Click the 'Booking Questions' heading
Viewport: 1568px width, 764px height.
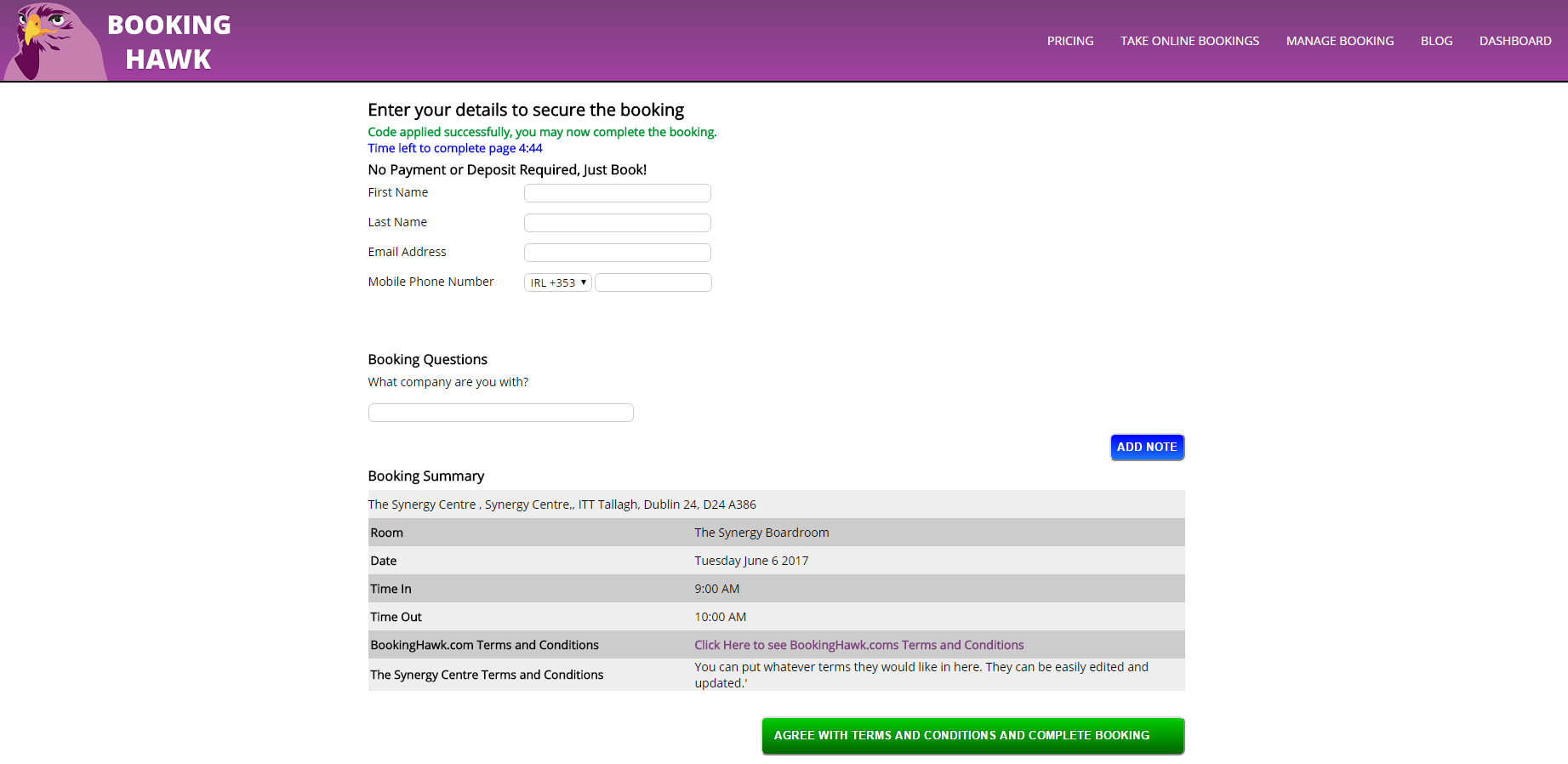pos(428,360)
